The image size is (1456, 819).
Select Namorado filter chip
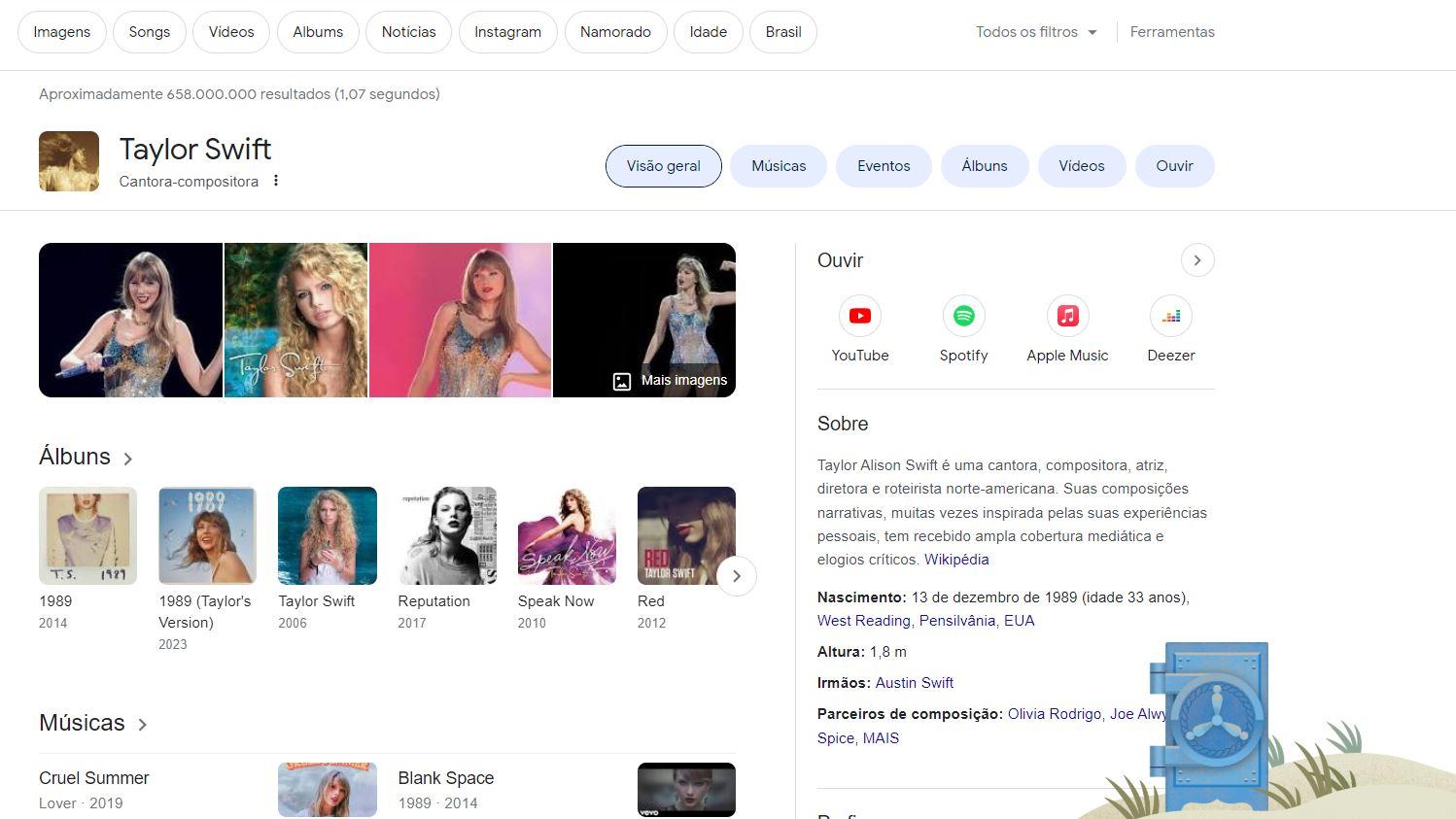click(615, 32)
